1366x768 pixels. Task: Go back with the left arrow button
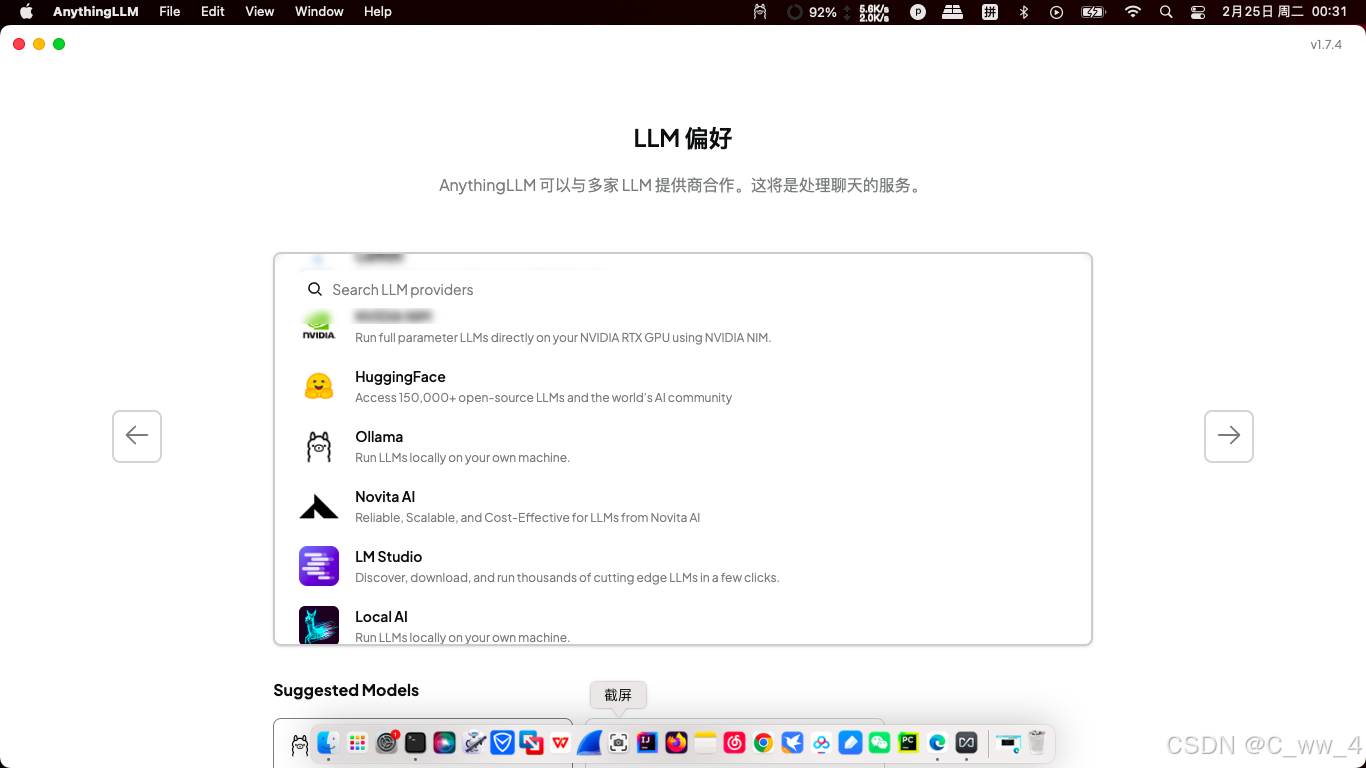coord(137,436)
